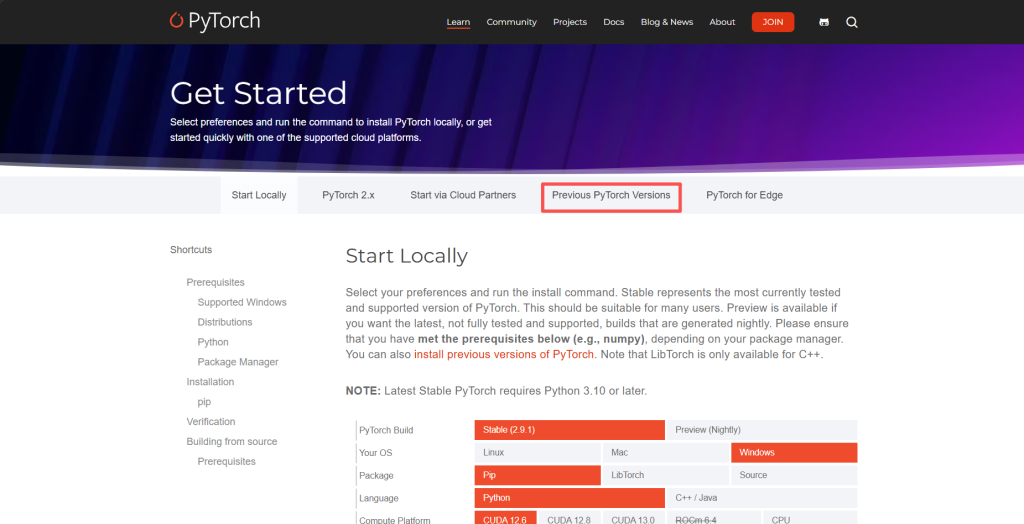The height and width of the screenshot is (524, 1024).
Task: Open the Community dropdown menu
Action: coord(511,22)
